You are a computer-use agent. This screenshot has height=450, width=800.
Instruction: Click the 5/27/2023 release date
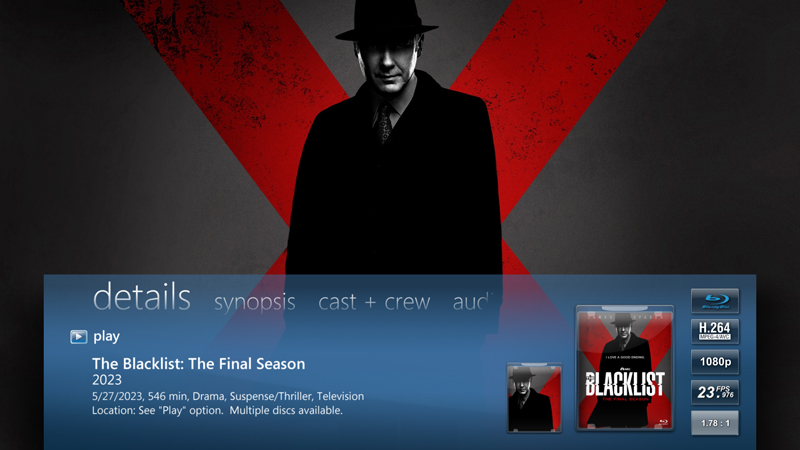[117, 396]
